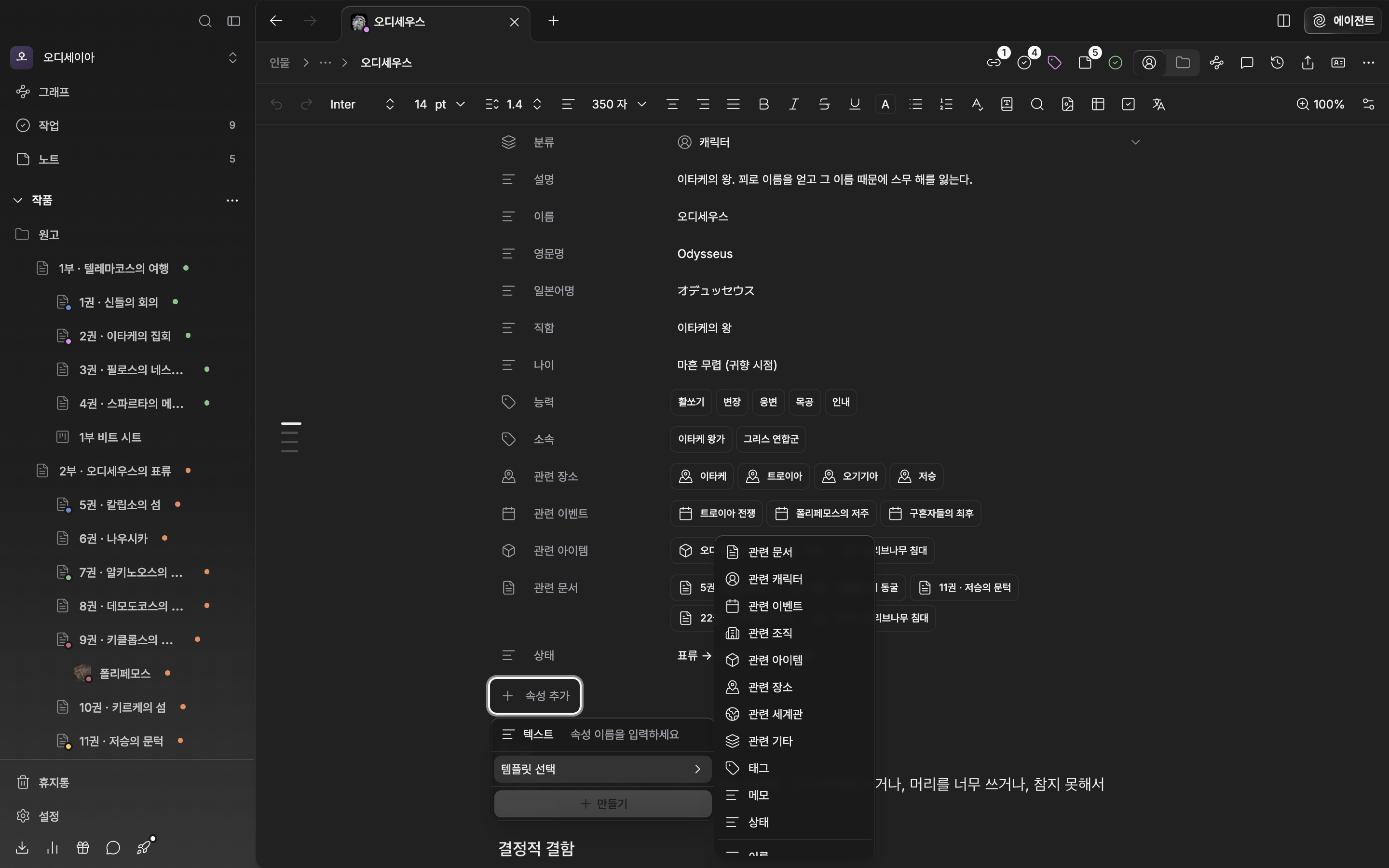The height and width of the screenshot is (868, 1389).
Task: Toggle strikethrough formatting
Action: 824,104
